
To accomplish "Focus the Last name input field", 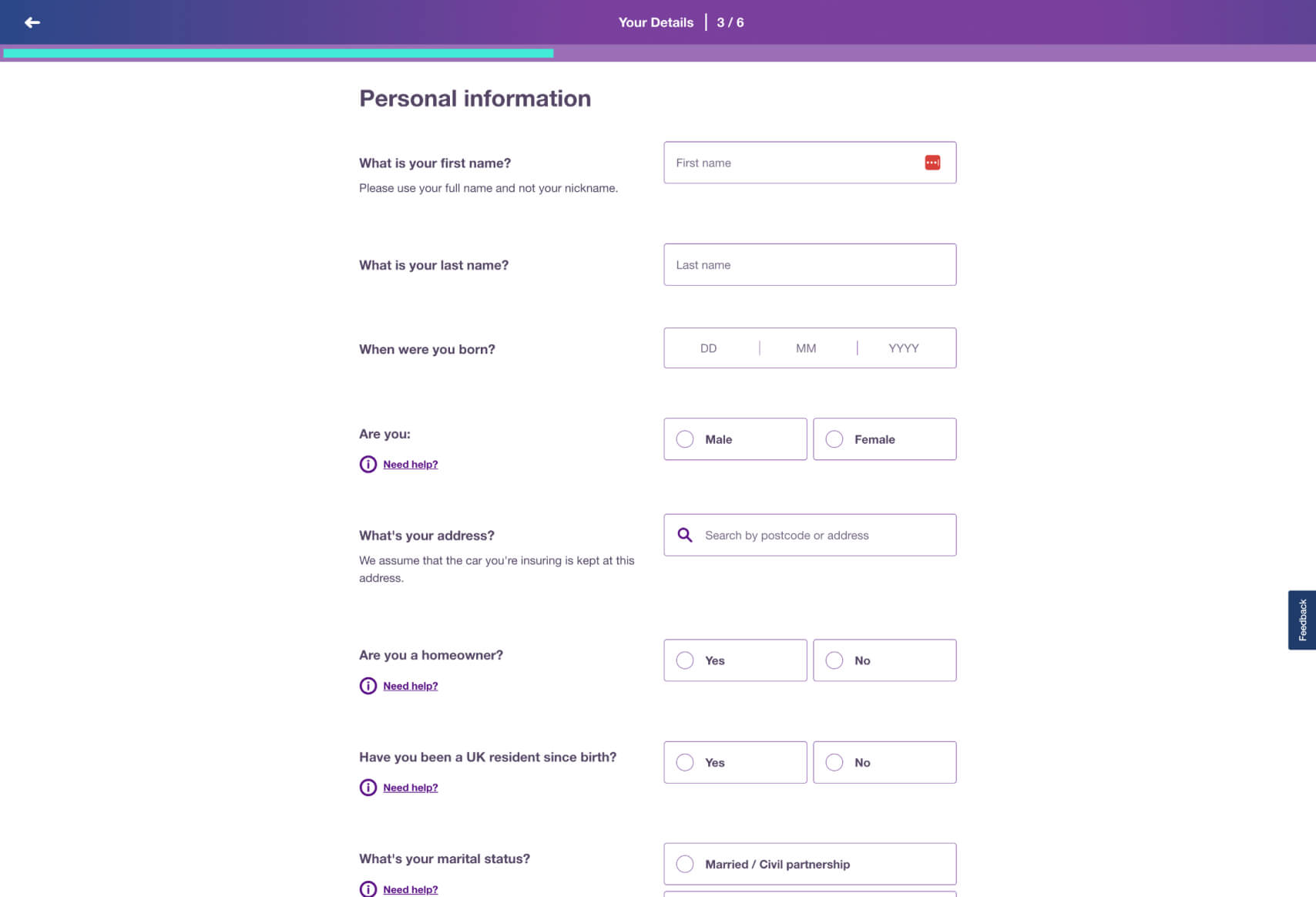I will (810, 265).
